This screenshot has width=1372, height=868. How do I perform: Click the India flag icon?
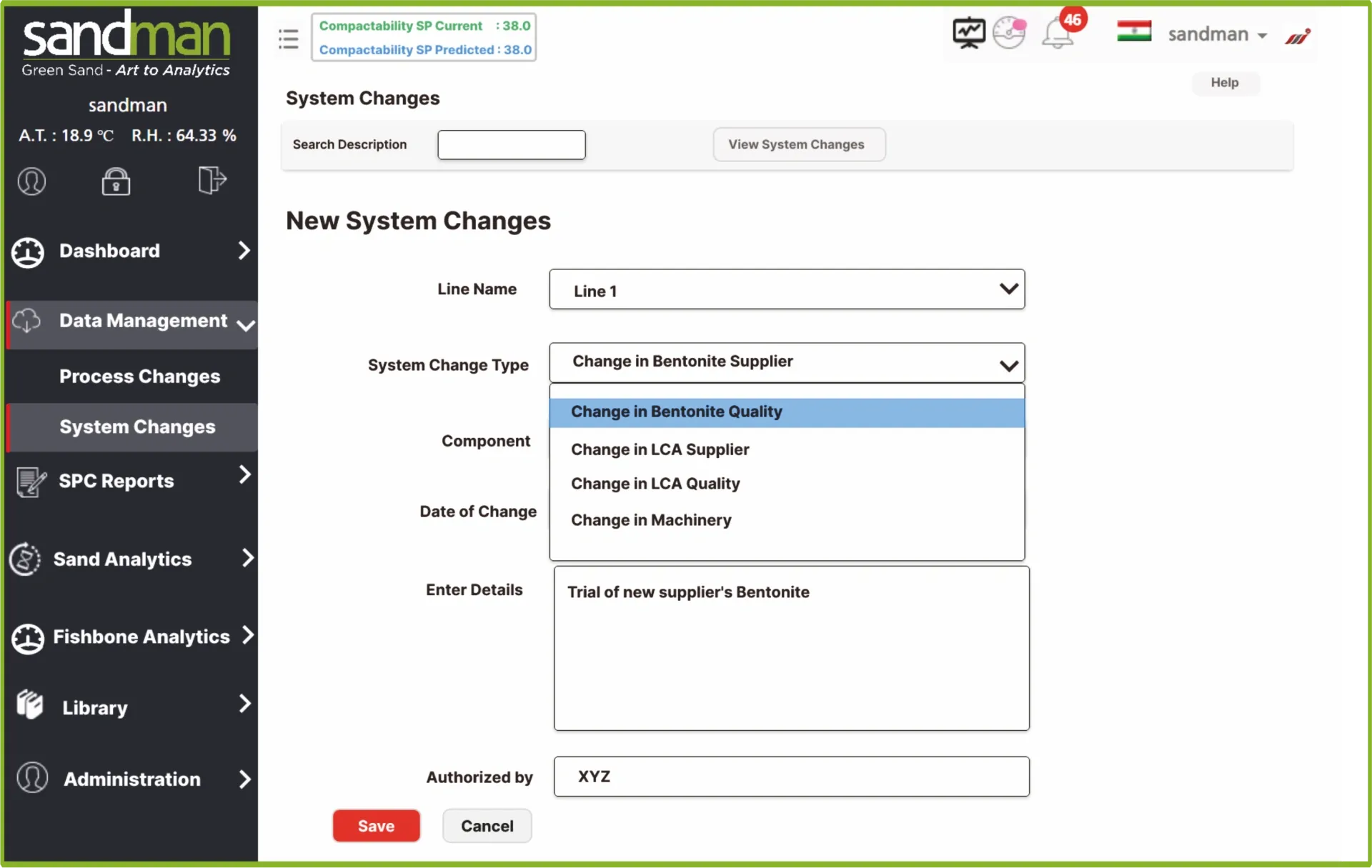point(1133,31)
